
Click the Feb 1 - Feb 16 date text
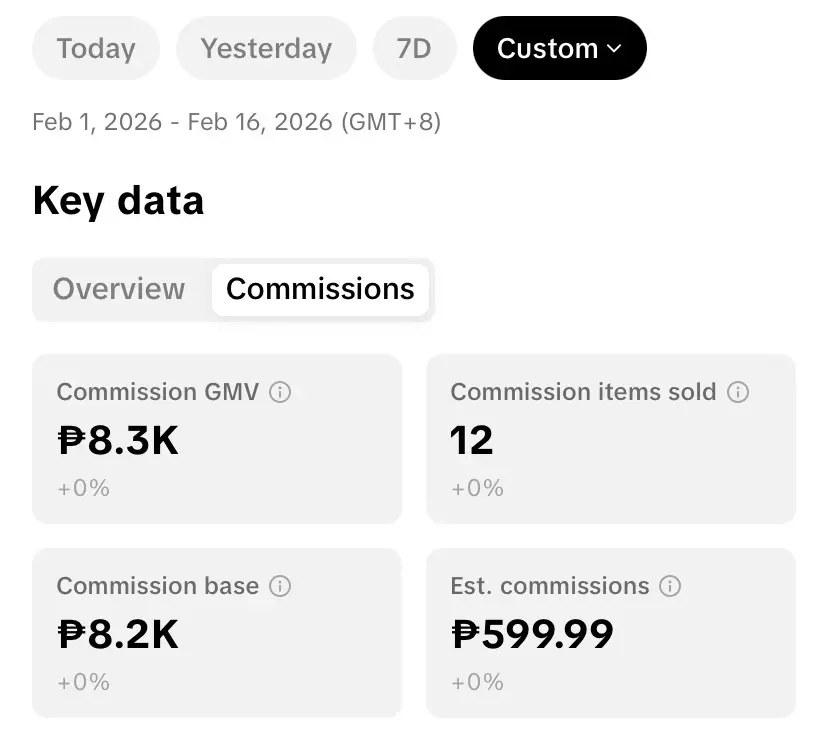[x=237, y=122]
